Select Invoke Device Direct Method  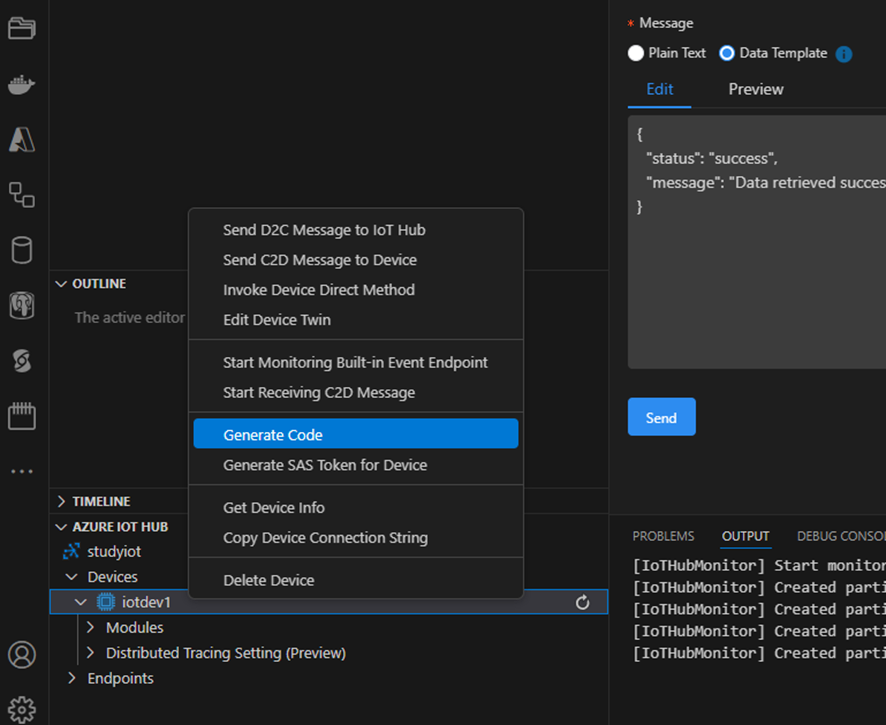pyautogui.click(x=355, y=290)
